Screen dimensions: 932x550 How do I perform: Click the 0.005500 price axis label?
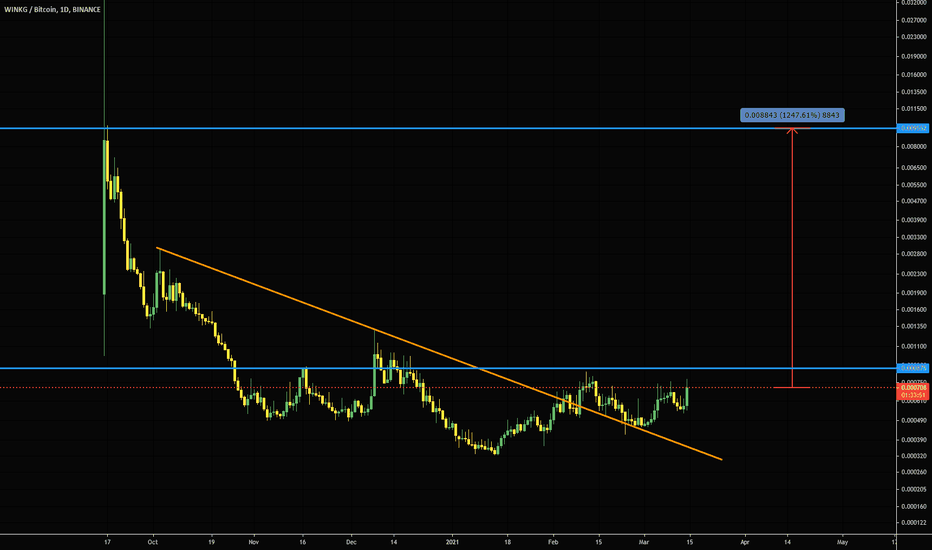(x=914, y=185)
